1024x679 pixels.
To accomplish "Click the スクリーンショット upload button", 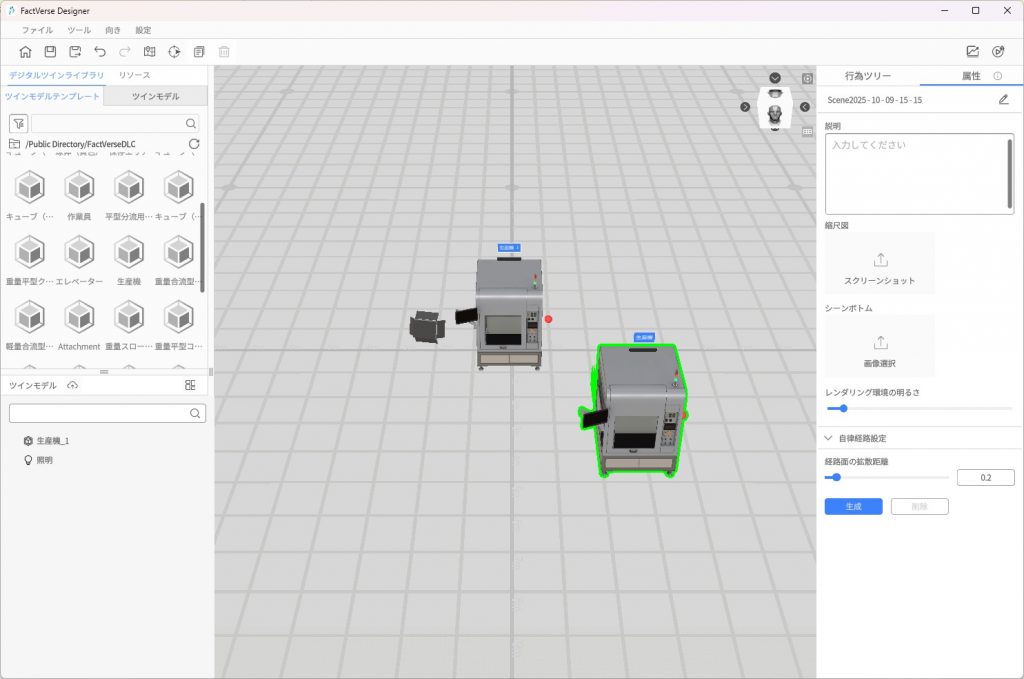I will tap(880, 266).
